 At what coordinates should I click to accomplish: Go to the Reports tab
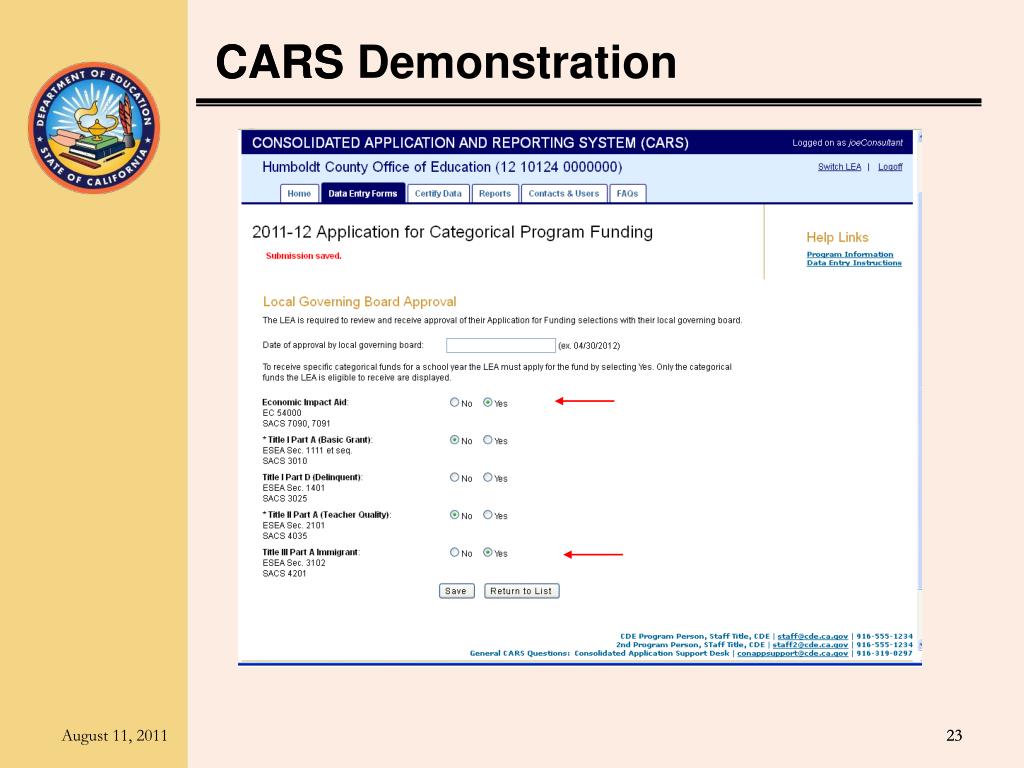coord(495,193)
